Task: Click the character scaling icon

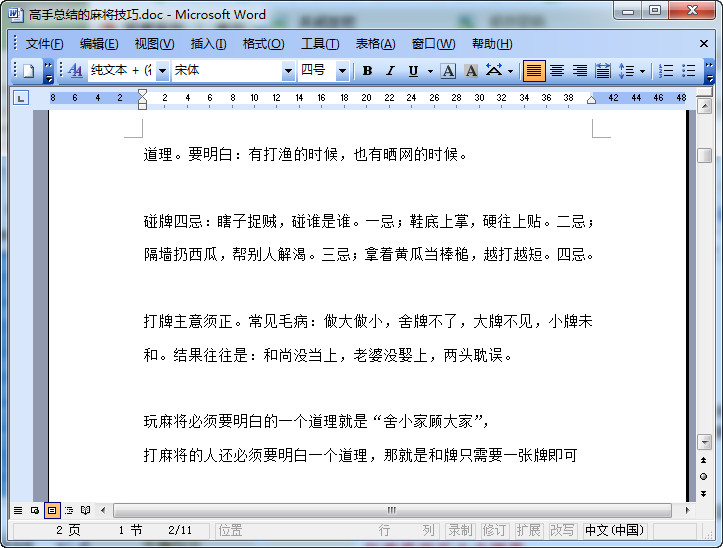Action: pos(494,71)
